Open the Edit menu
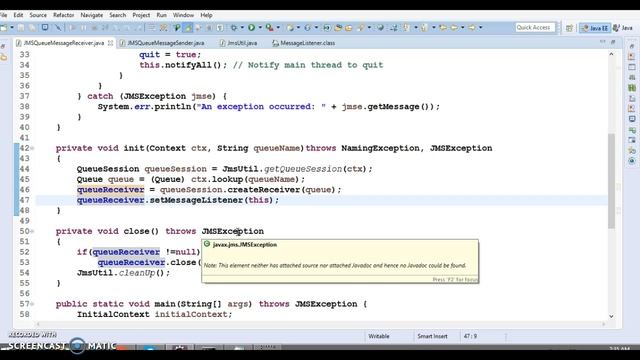The height and width of the screenshot is (360, 640). pos(18,15)
